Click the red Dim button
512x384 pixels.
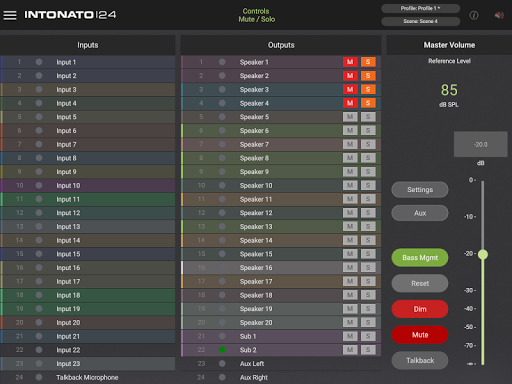coord(420,309)
